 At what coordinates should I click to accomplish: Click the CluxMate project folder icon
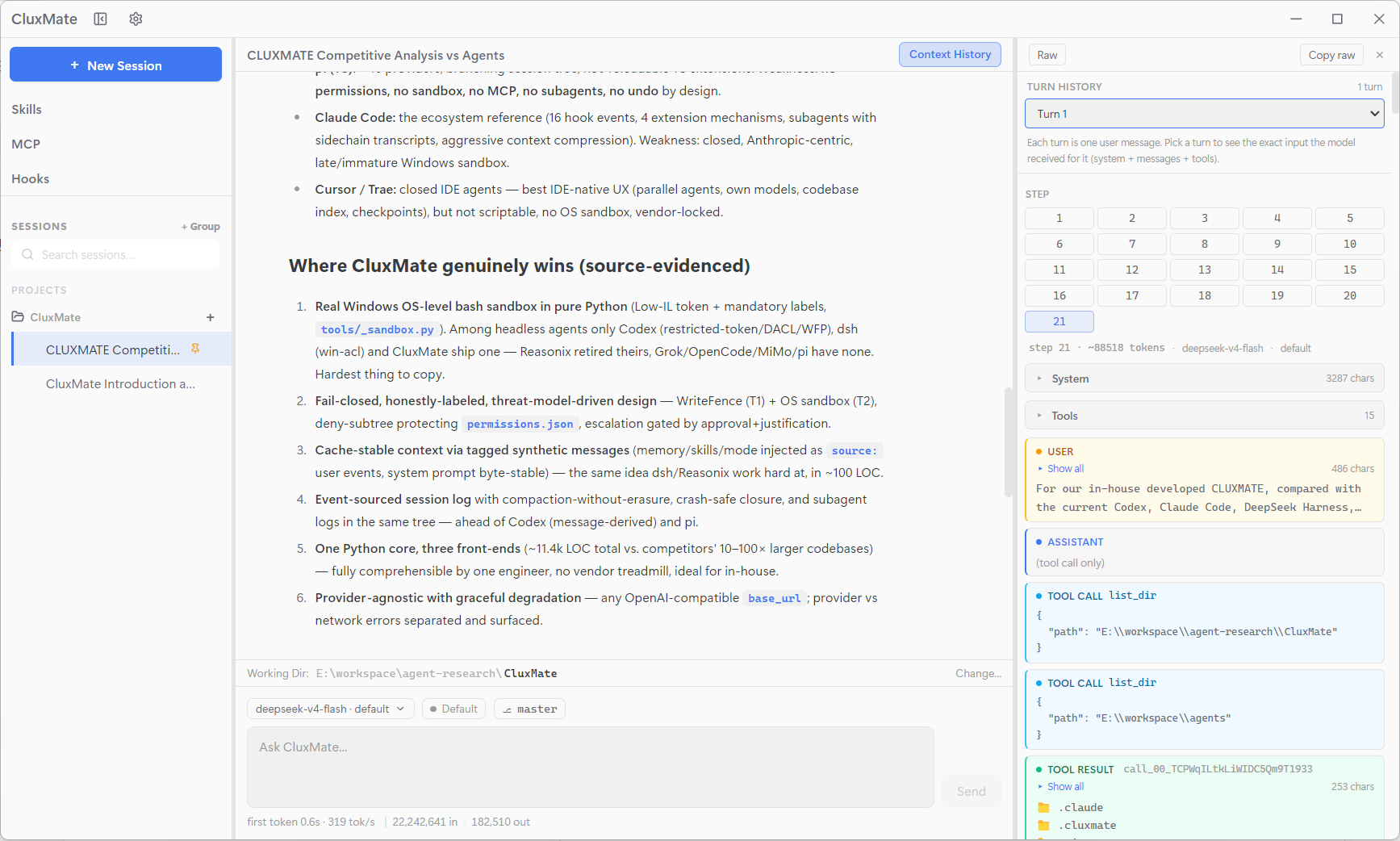pos(18,316)
